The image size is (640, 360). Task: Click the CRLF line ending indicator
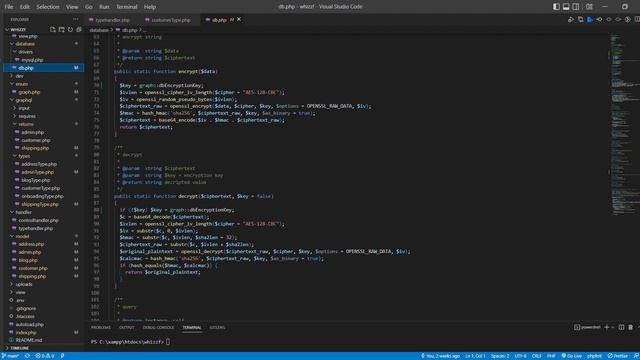(x=536, y=356)
